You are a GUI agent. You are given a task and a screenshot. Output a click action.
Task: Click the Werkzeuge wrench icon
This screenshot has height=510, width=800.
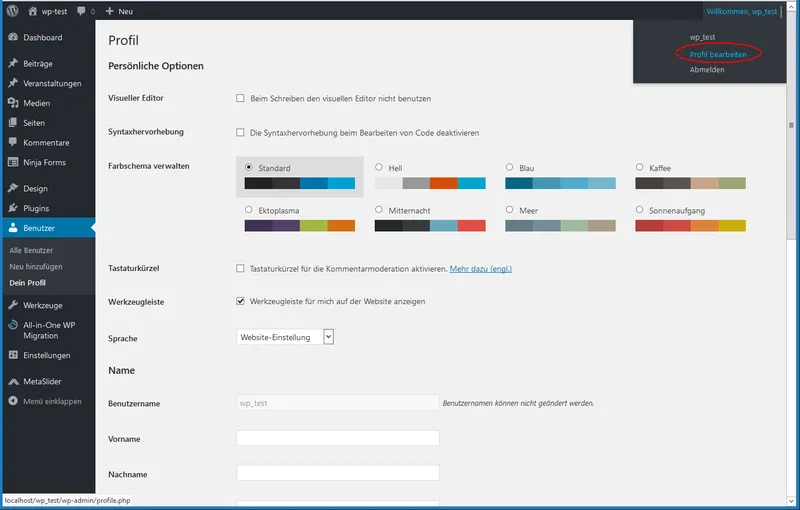pyautogui.click(x=13, y=305)
